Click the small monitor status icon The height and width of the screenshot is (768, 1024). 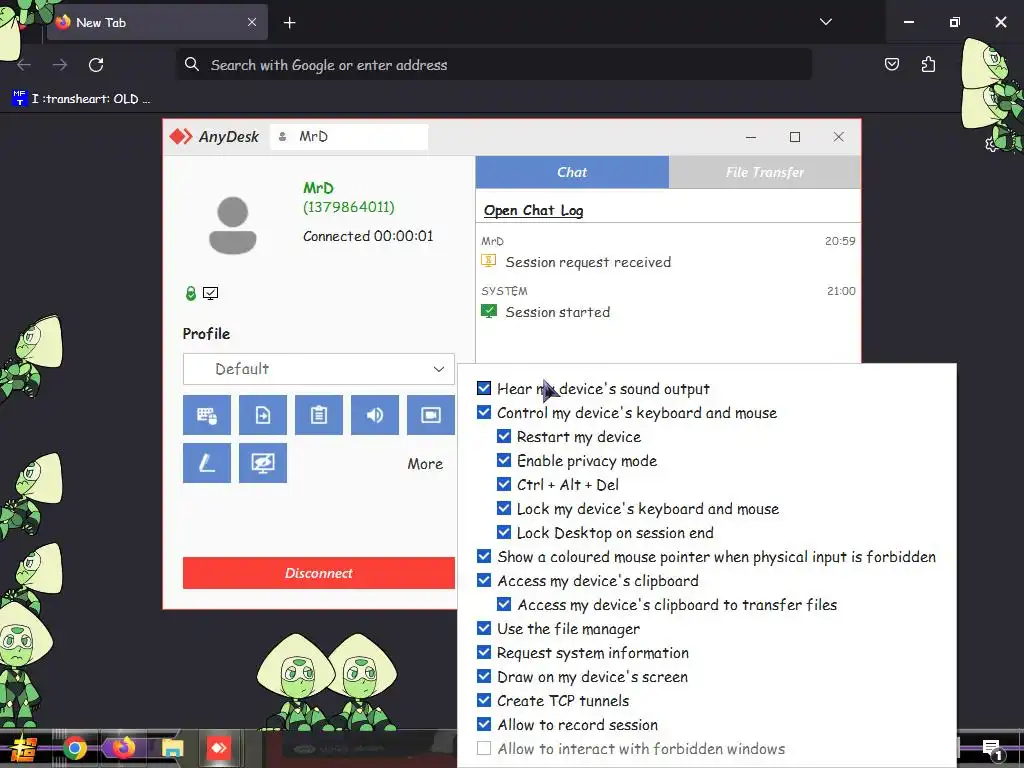click(210, 293)
